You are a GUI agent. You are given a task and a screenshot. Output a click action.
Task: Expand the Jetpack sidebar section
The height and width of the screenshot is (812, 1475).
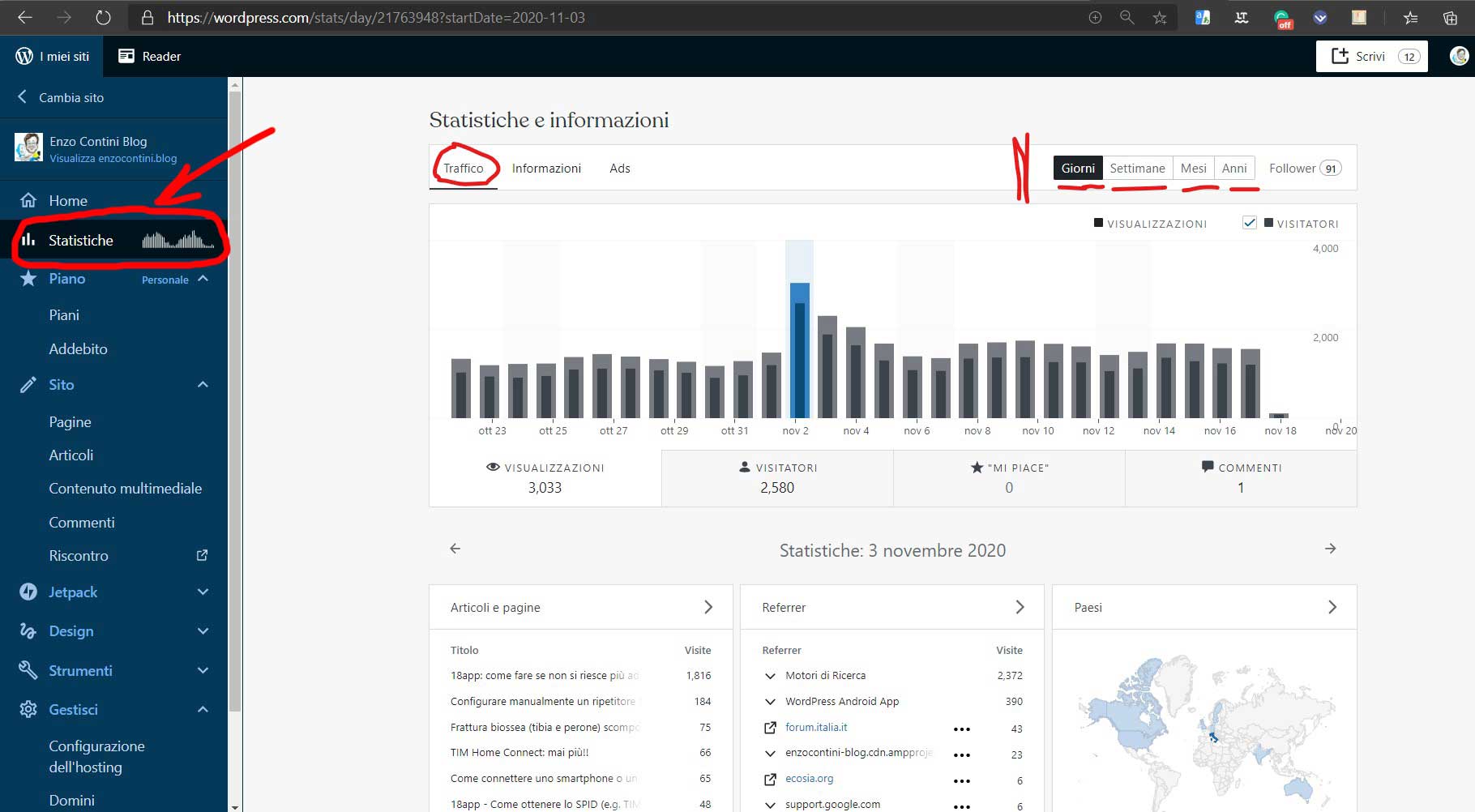203,592
